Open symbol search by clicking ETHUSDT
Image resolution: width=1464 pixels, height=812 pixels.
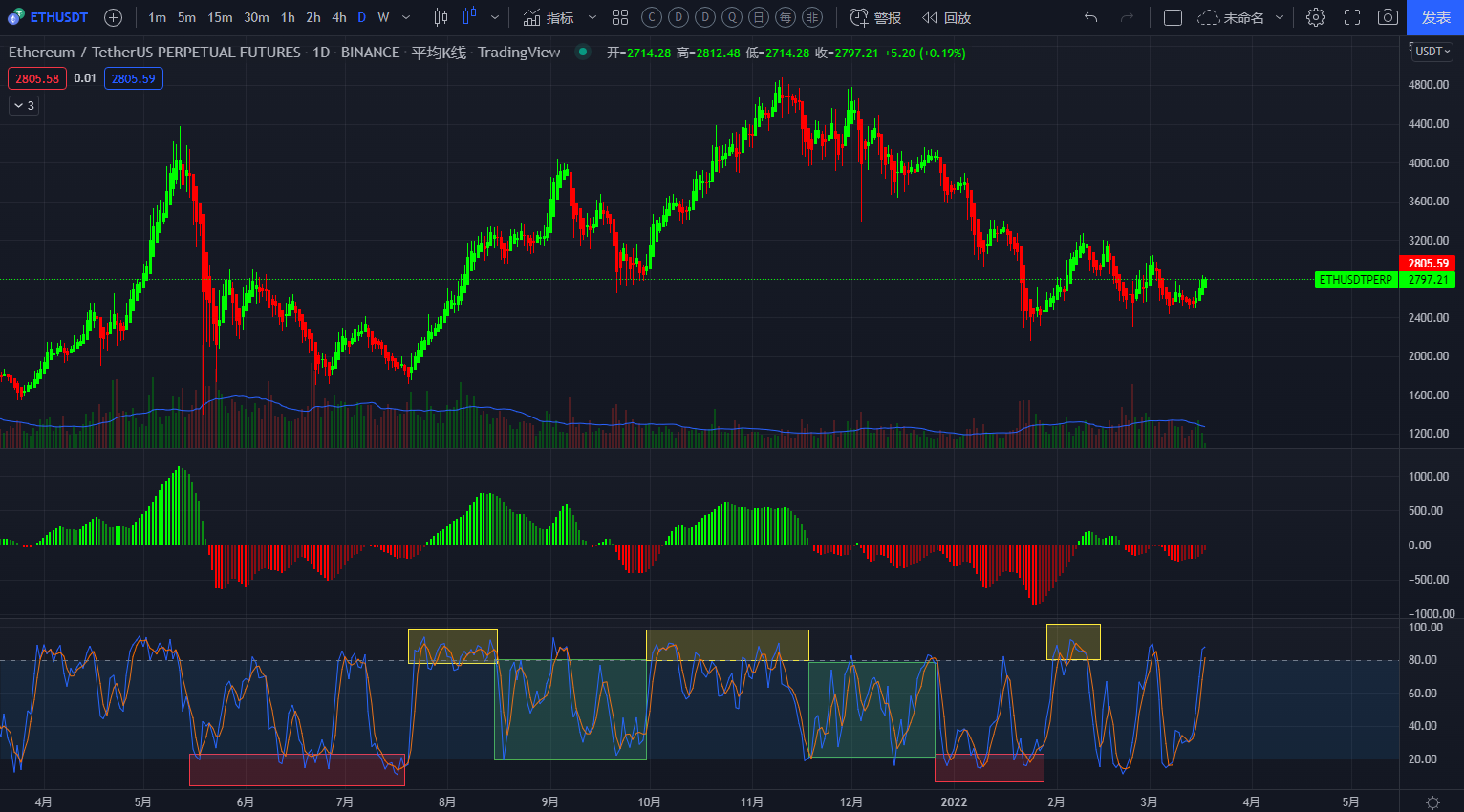point(57,17)
